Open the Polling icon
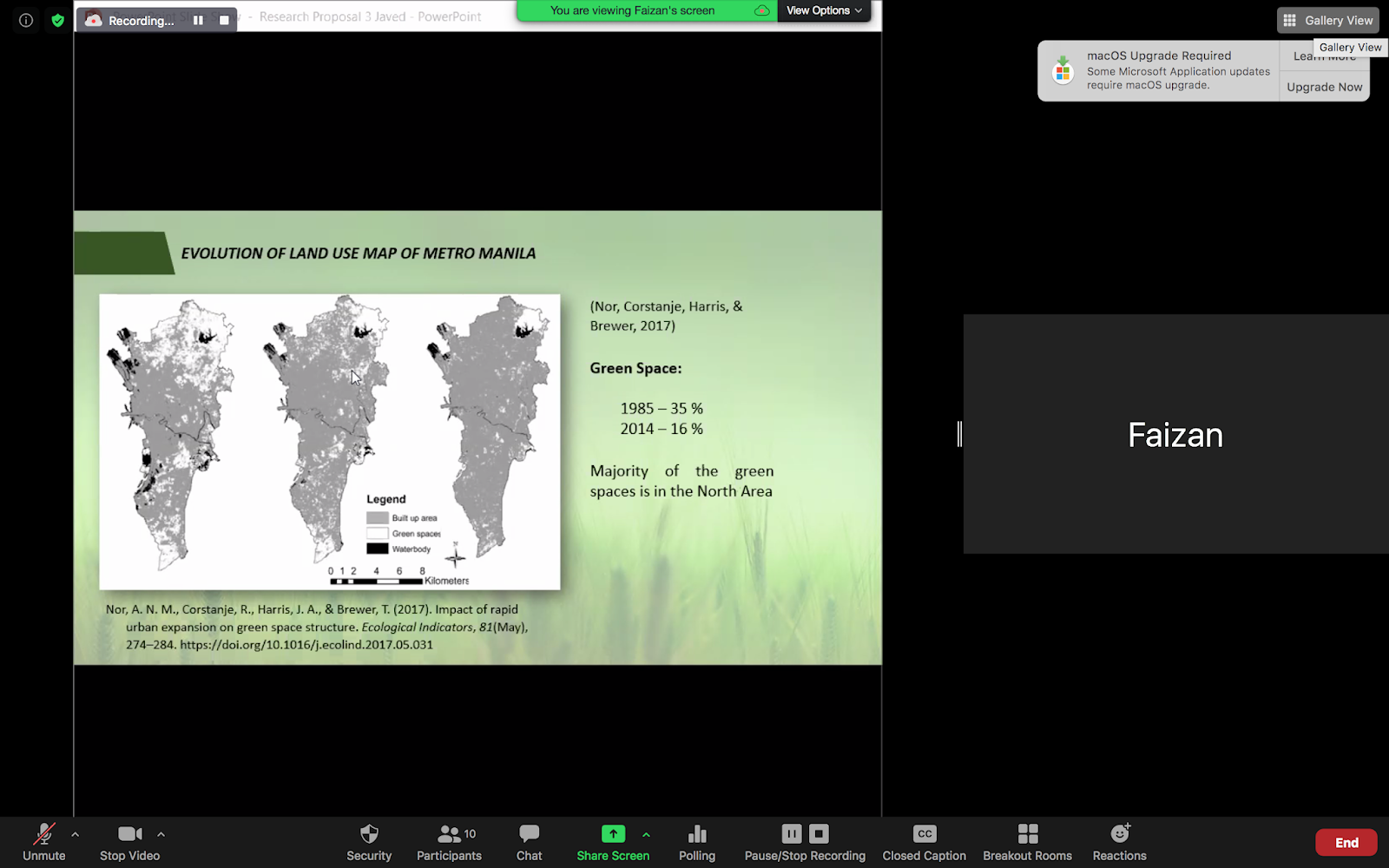The height and width of the screenshot is (868, 1389). (x=697, y=834)
